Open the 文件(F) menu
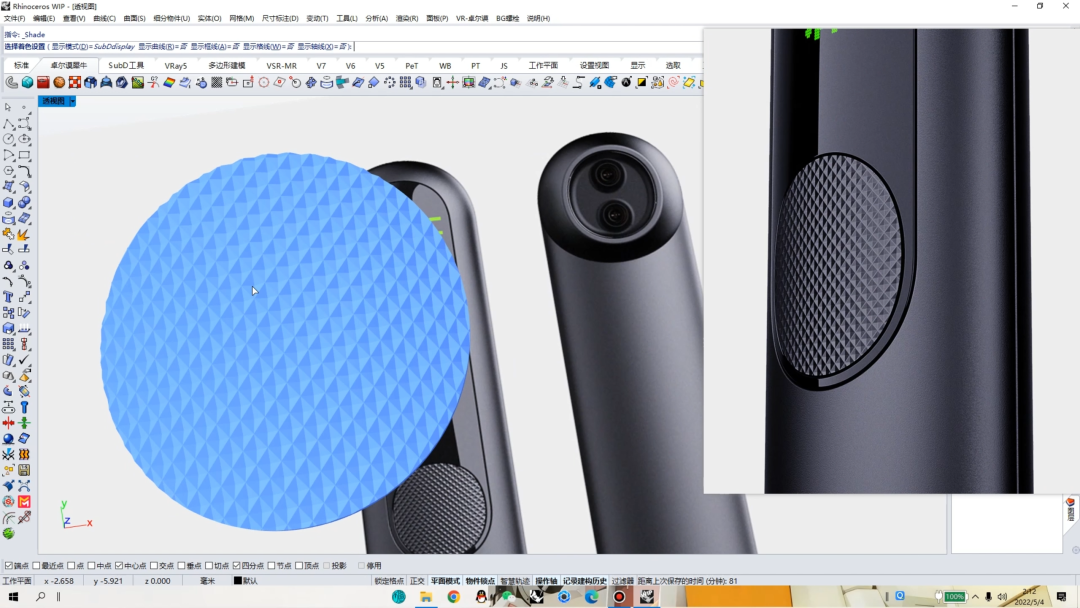Screen dimensions: 1080x608 pos(14,19)
